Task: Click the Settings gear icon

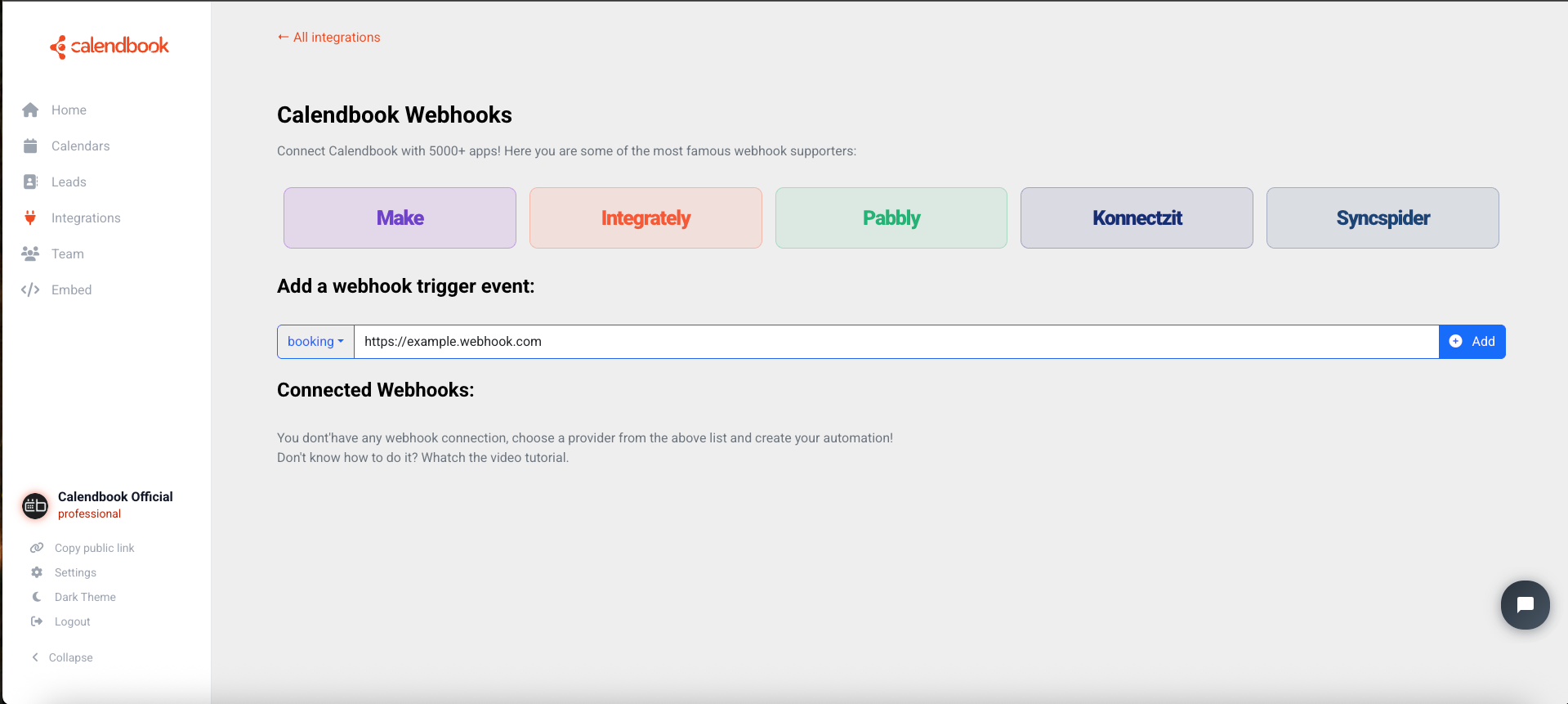Action: [37, 572]
